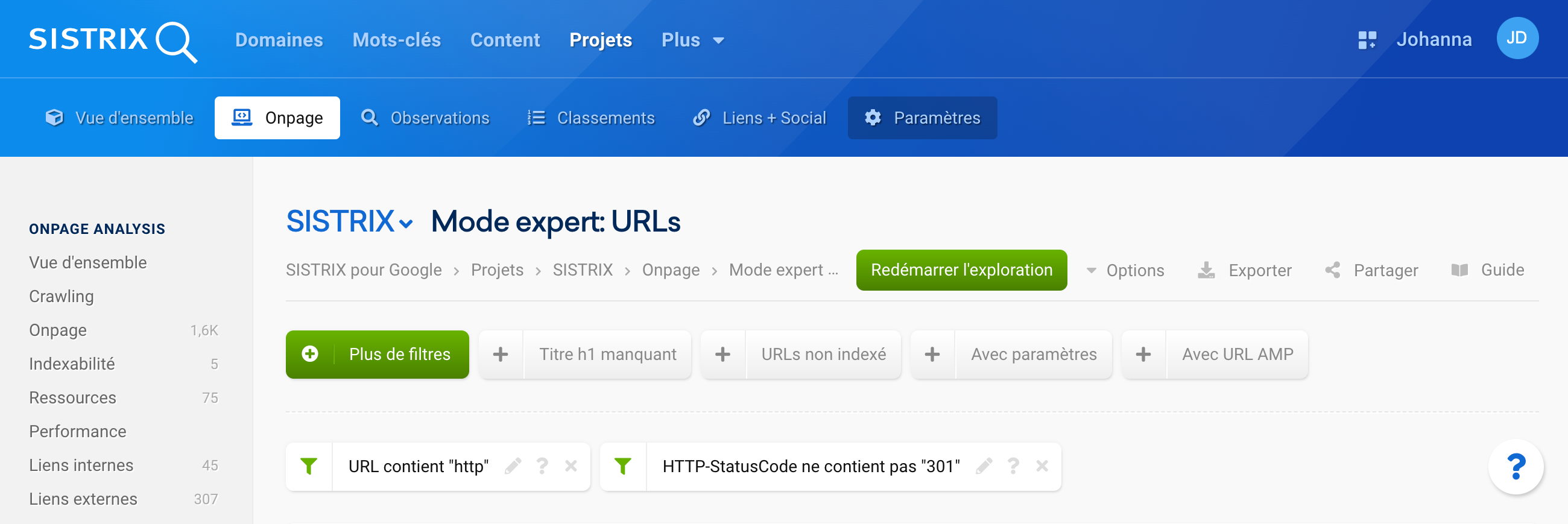Screen dimensions: 1568x524
Task: Open the Content menu
Action: (x=505, y=40)
